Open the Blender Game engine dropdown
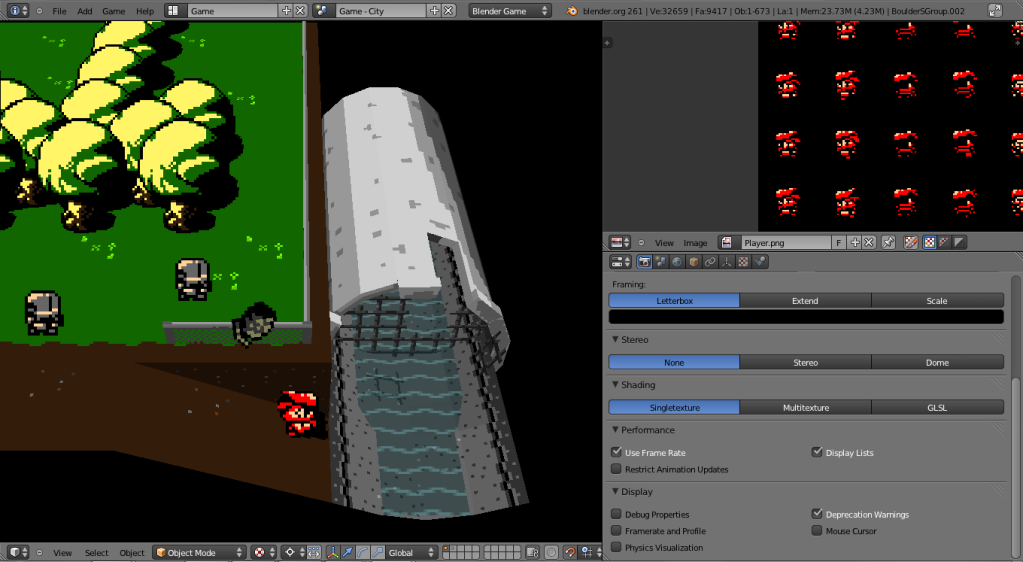The width and height of the screenshot is (1023, 562). click(x=510, y=11)
